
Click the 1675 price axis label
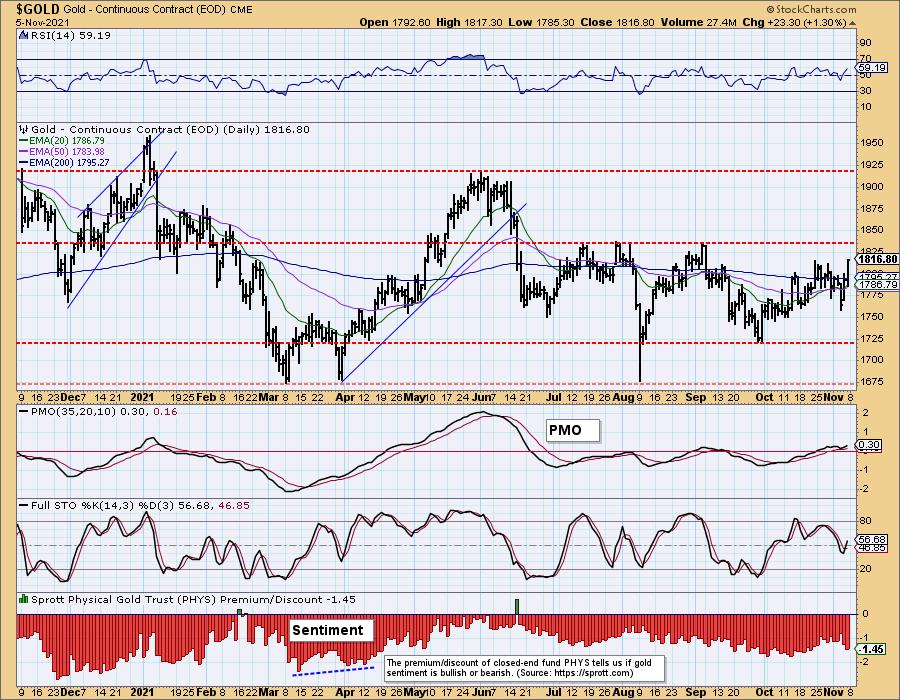871,382
